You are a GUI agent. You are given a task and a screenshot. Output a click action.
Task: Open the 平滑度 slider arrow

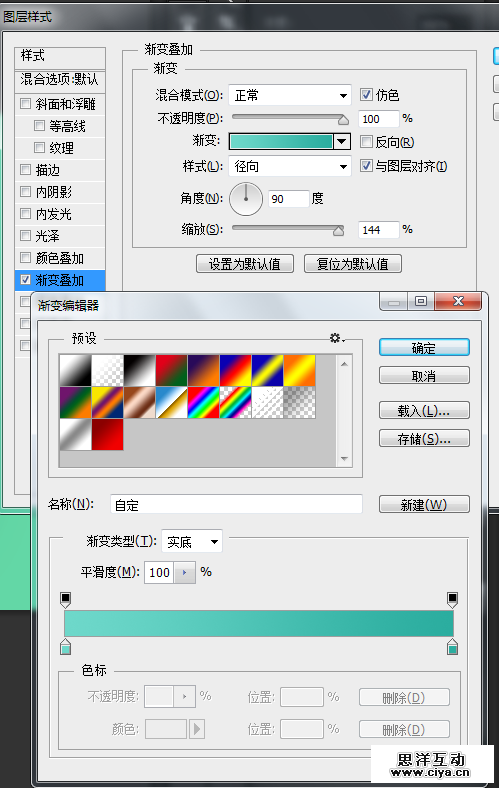185,572
